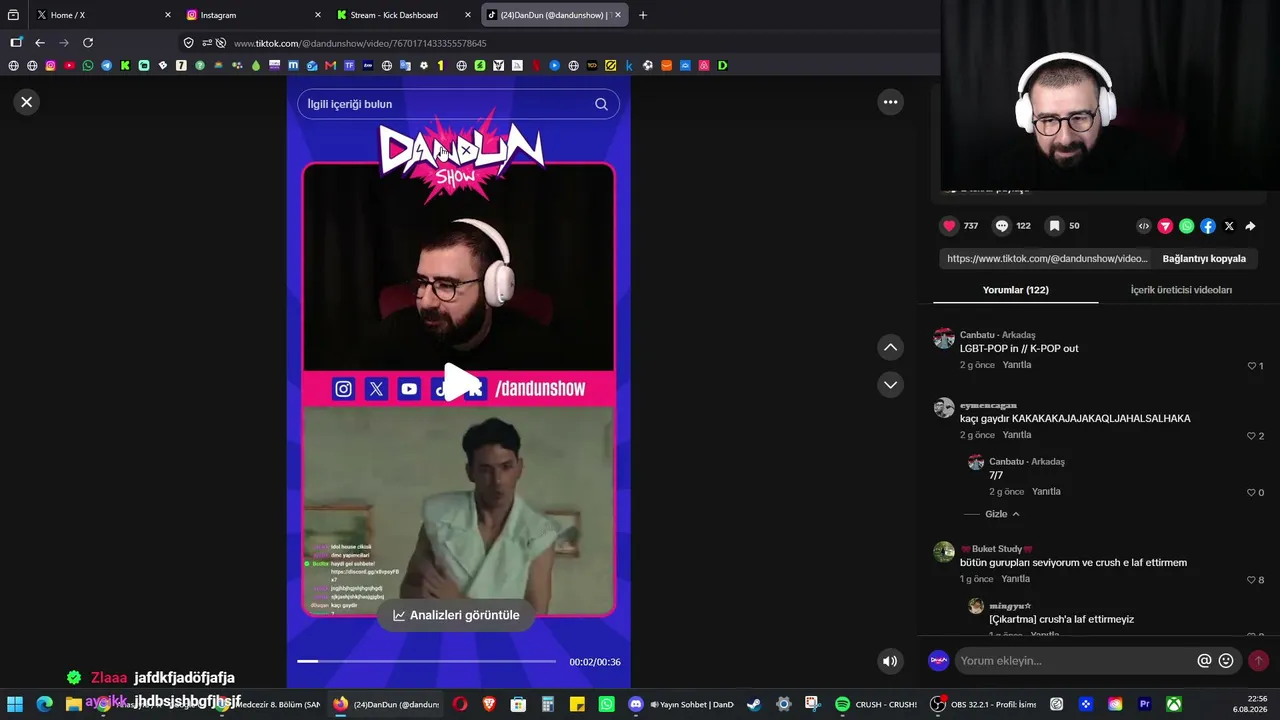Copy link with "Bağlantıyı kopyala"
This screenshot has height=720, width=1280.
coord(1204,259)
